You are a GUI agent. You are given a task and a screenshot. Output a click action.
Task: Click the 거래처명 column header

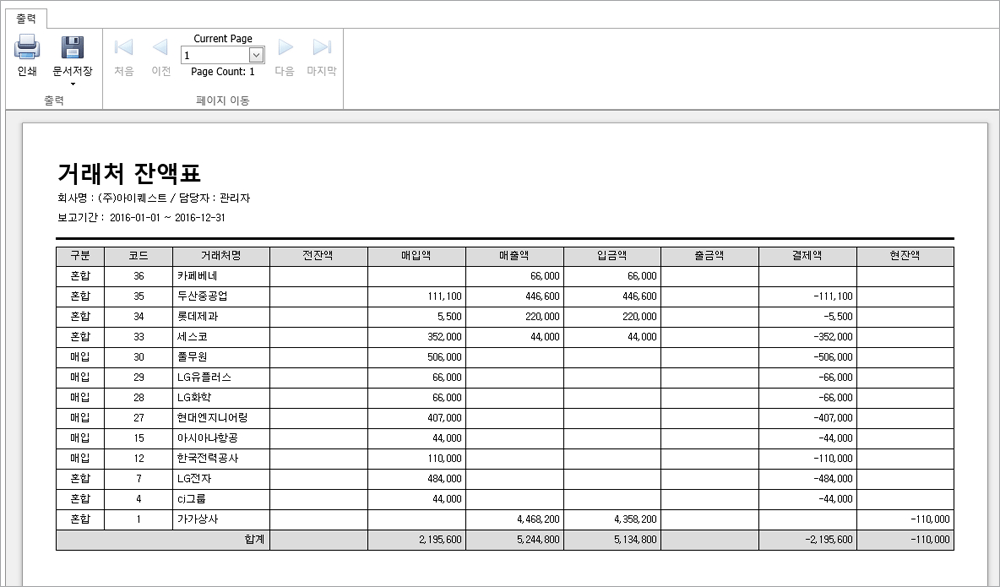pos(221,256)
